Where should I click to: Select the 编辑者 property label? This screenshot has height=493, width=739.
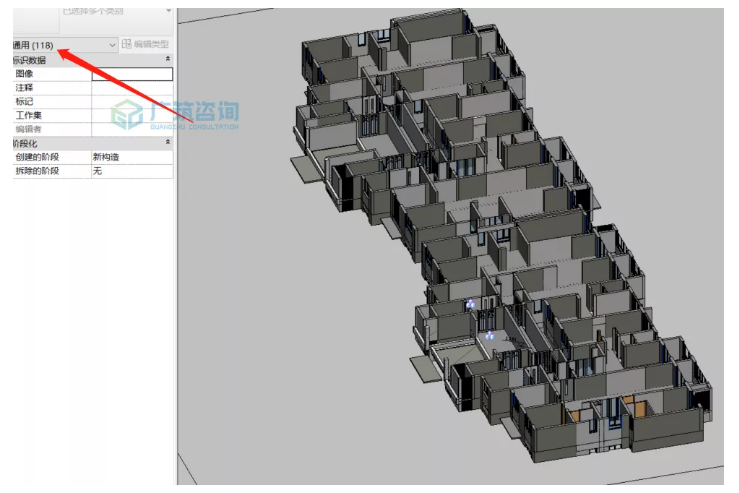pyautogui.click(x=28, y=129)
